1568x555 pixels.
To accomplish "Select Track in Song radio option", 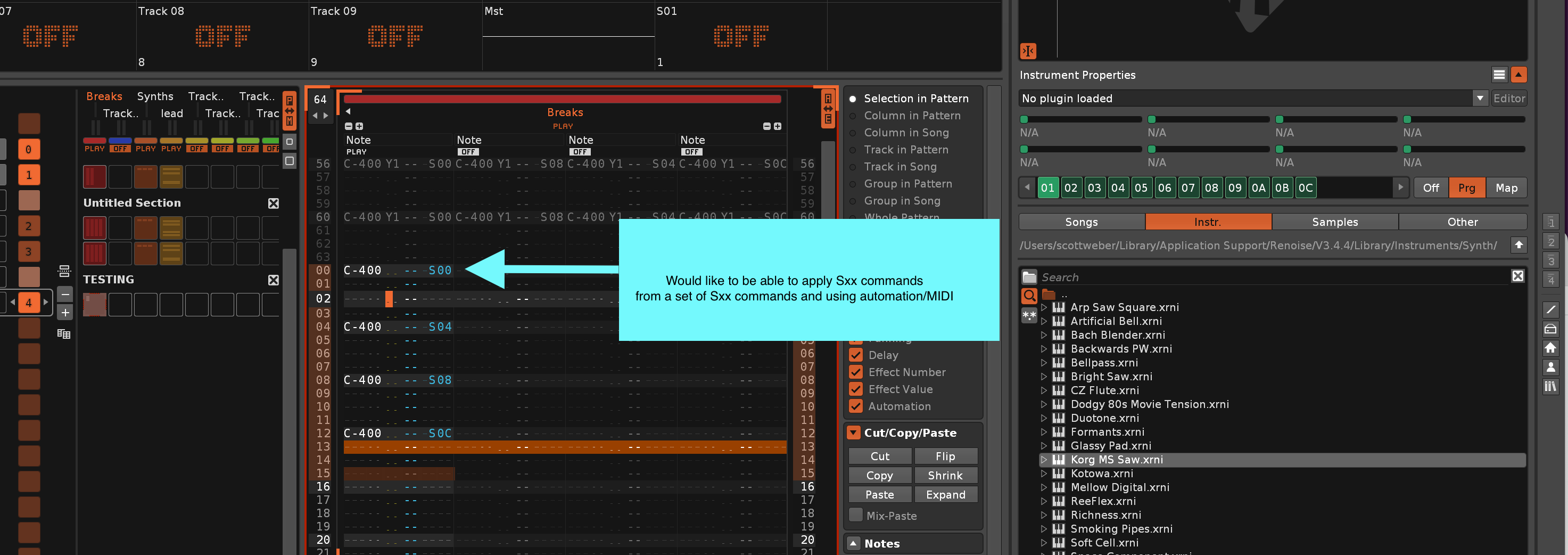I will 853,166.
